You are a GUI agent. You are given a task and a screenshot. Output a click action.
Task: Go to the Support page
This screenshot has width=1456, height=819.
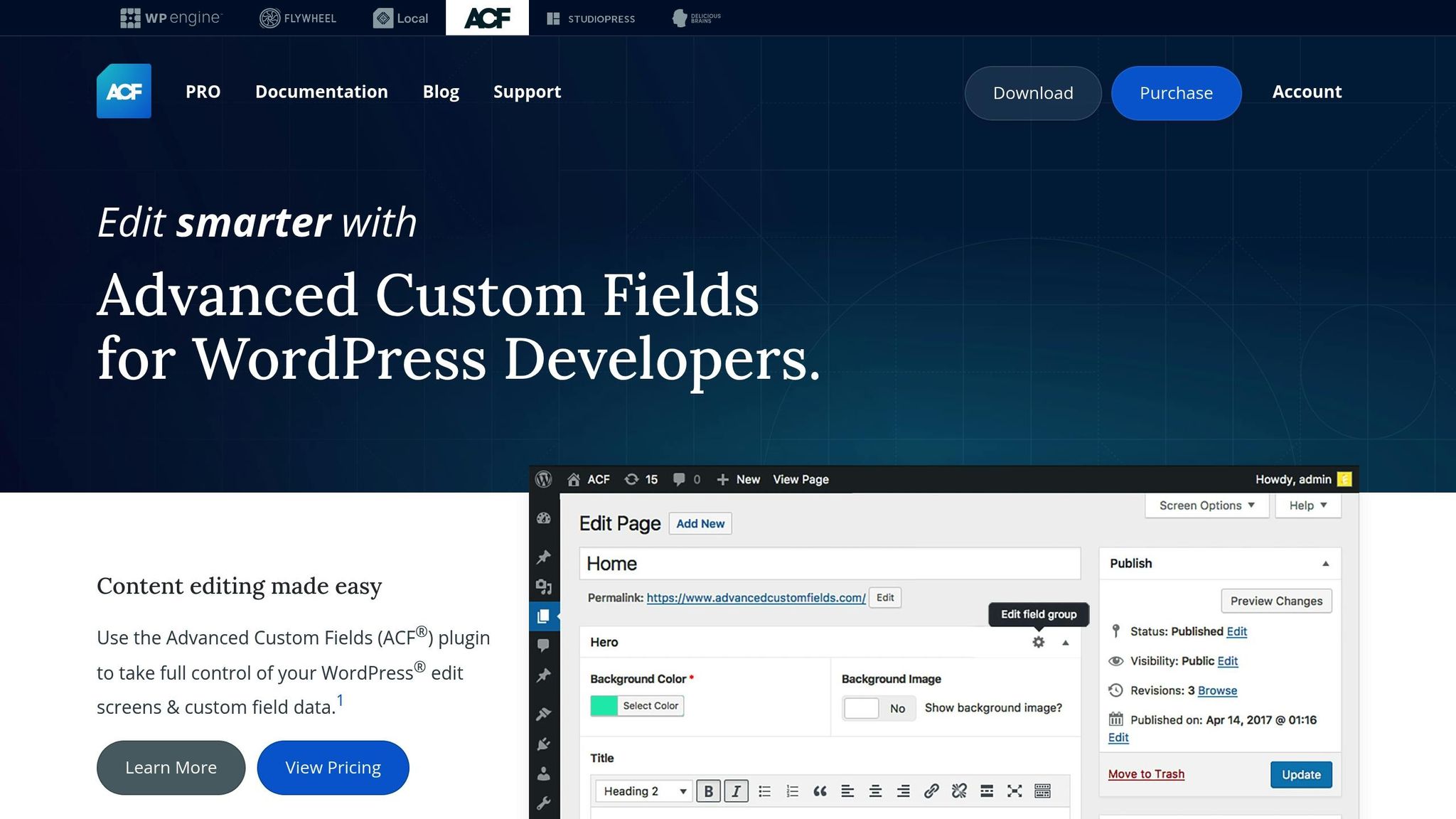527,91
